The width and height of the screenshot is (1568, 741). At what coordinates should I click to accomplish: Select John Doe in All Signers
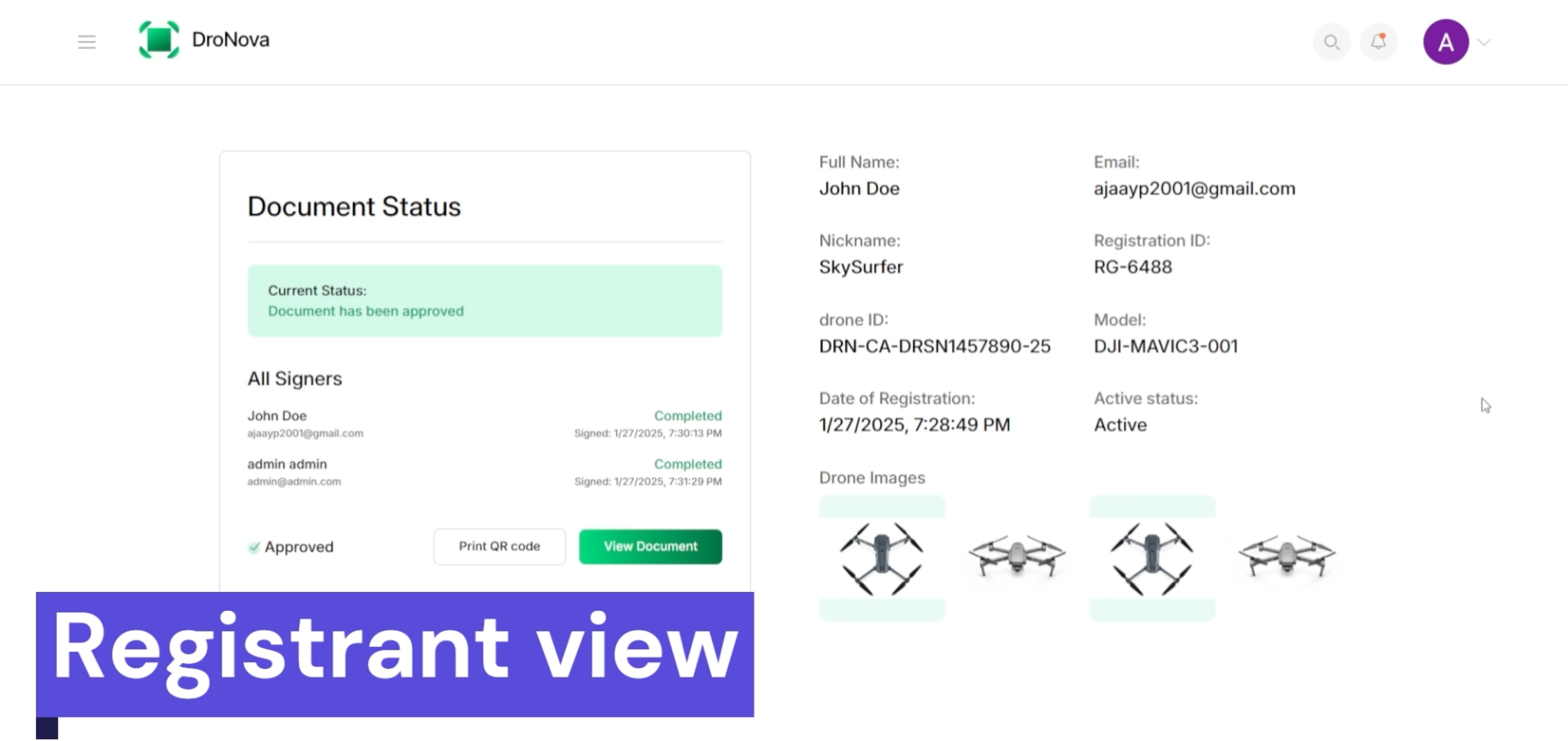[x=277, y=416]
